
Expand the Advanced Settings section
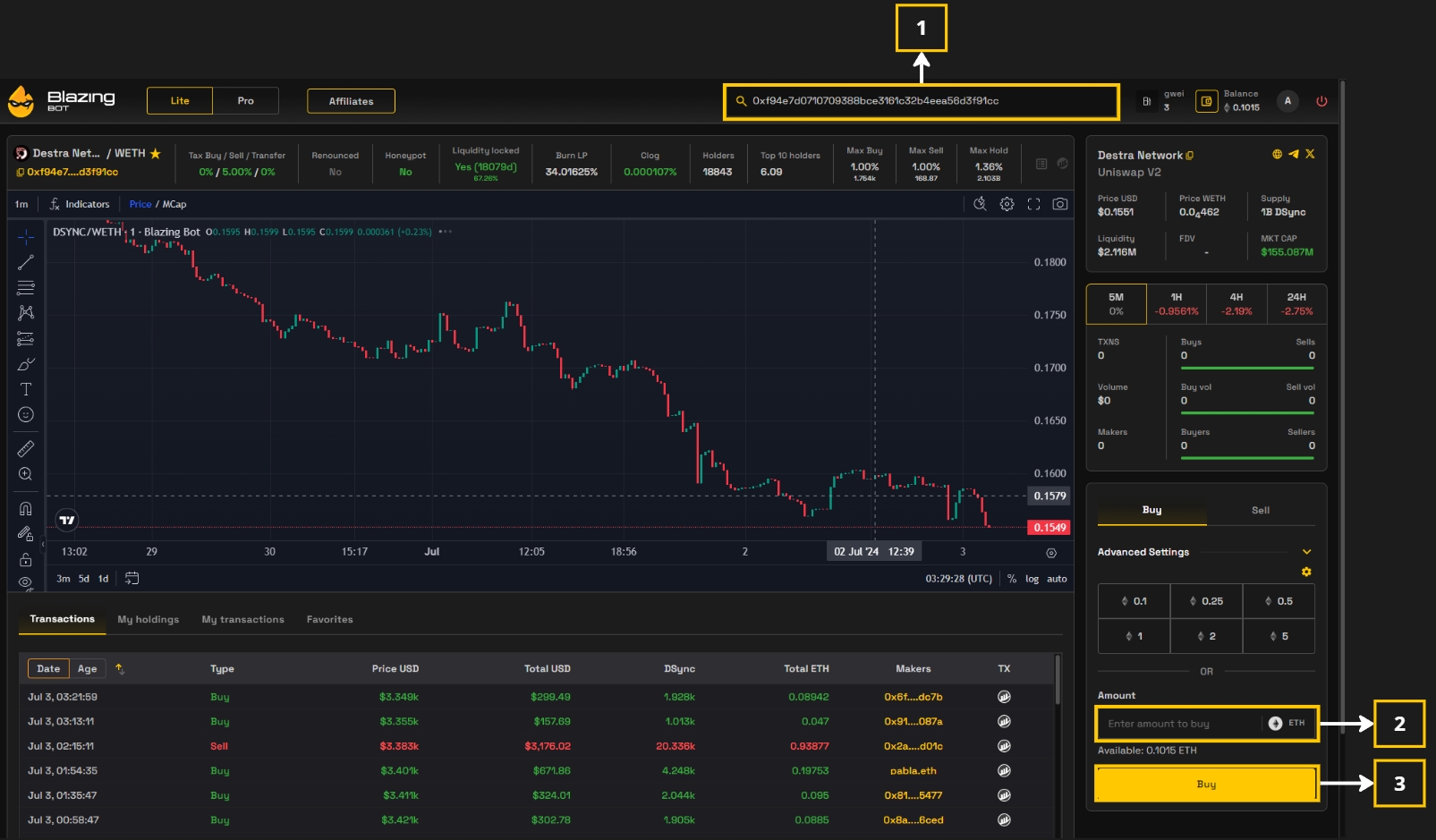pos(1306,552)
